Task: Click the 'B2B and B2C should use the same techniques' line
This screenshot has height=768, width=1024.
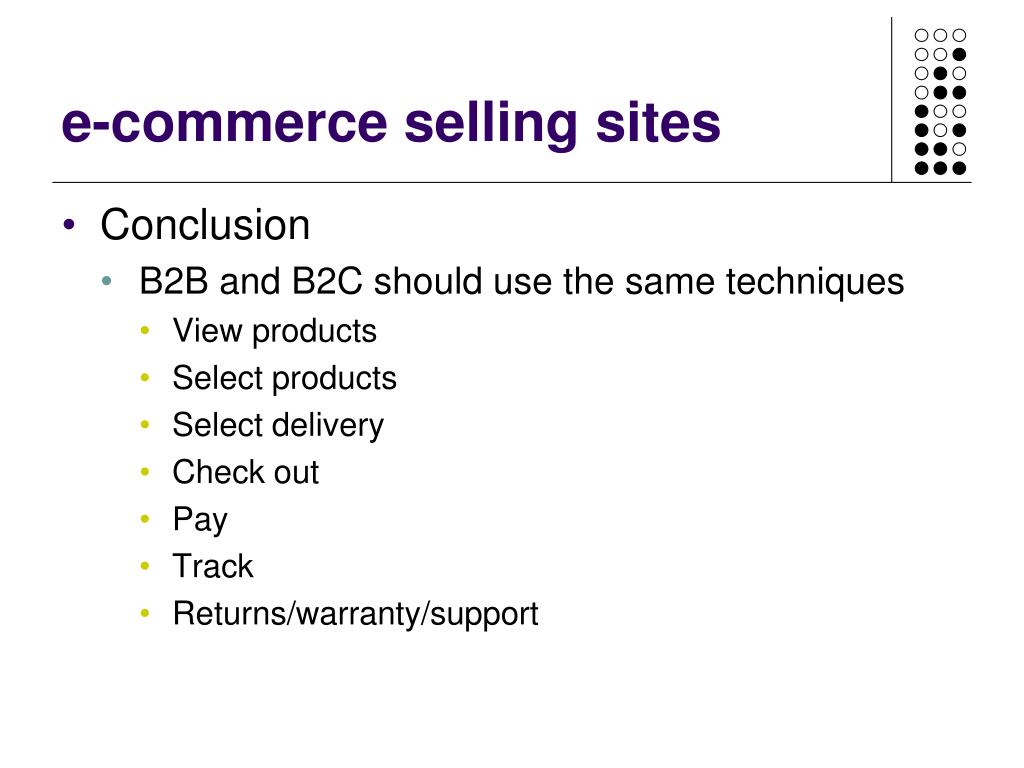Action: (x=521, y=283)
